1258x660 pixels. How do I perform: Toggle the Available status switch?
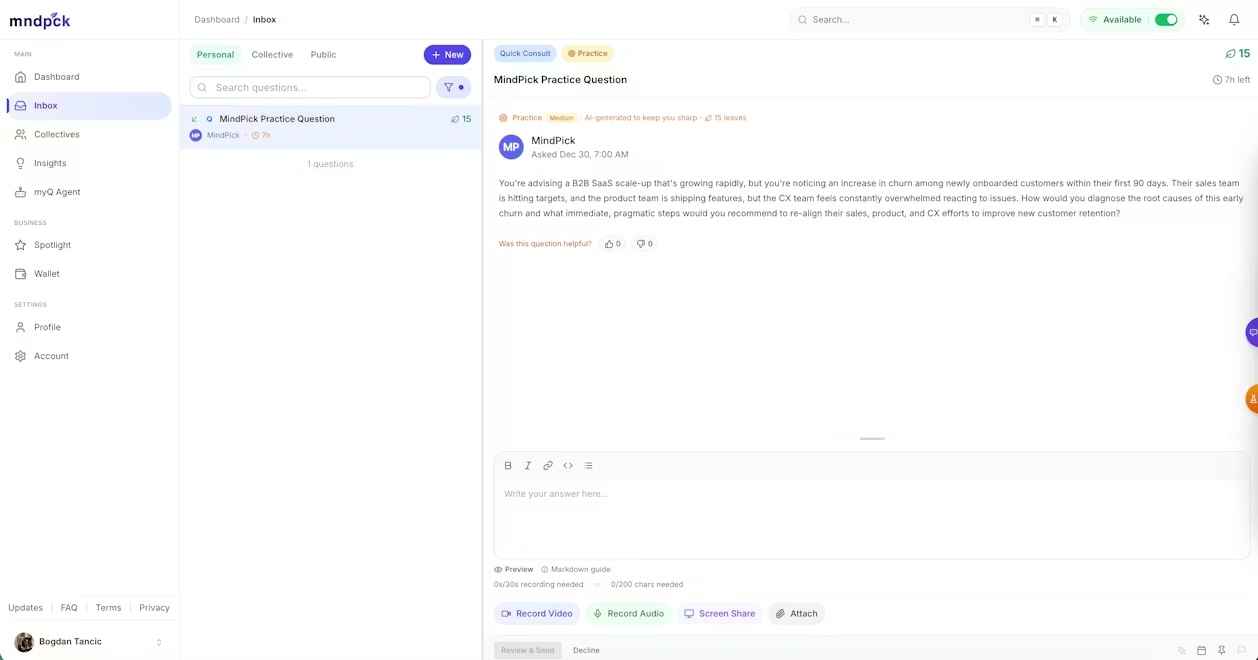point(1164,19)
